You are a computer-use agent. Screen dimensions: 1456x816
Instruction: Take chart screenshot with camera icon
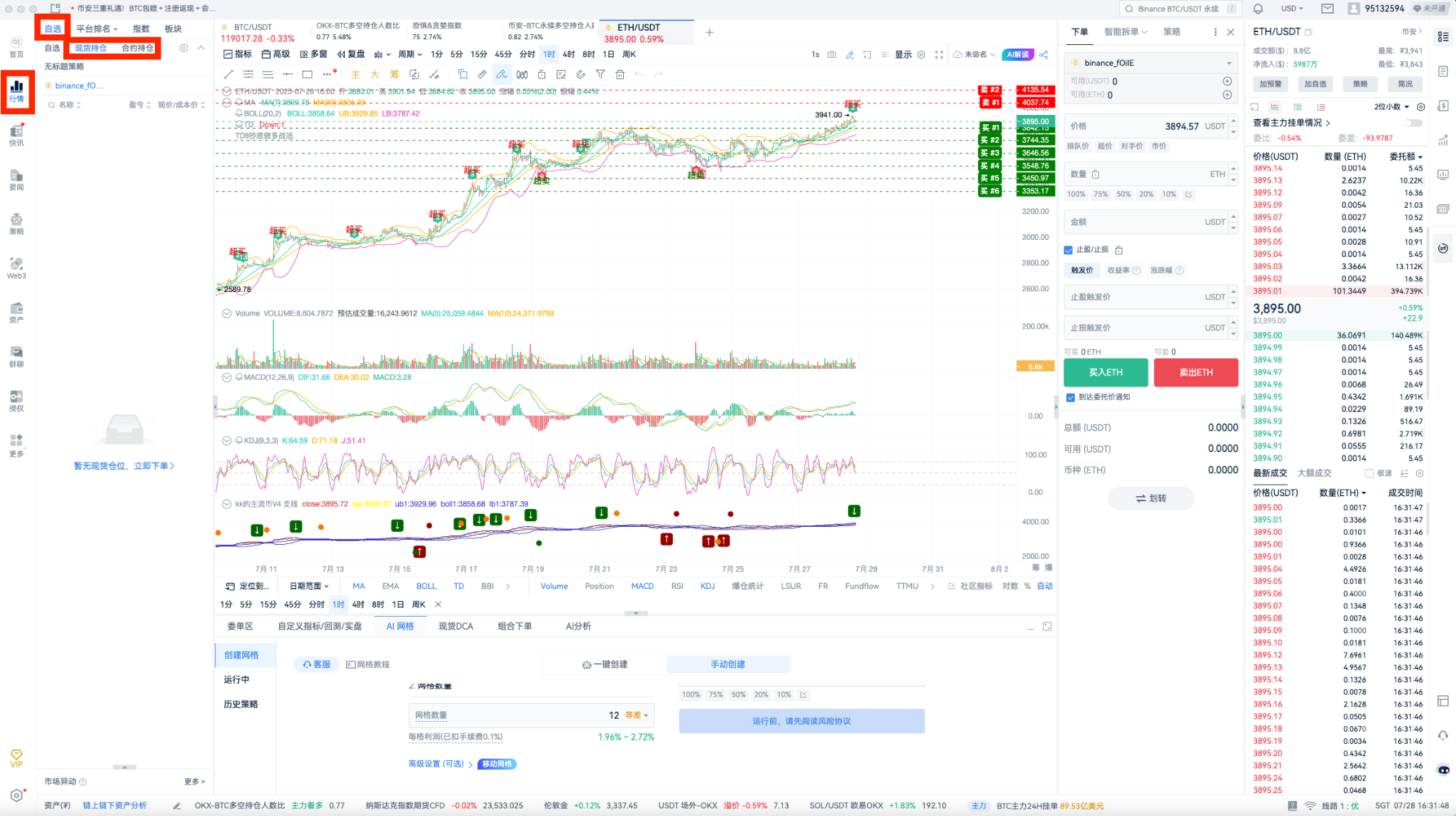click(x=832, y=54)
